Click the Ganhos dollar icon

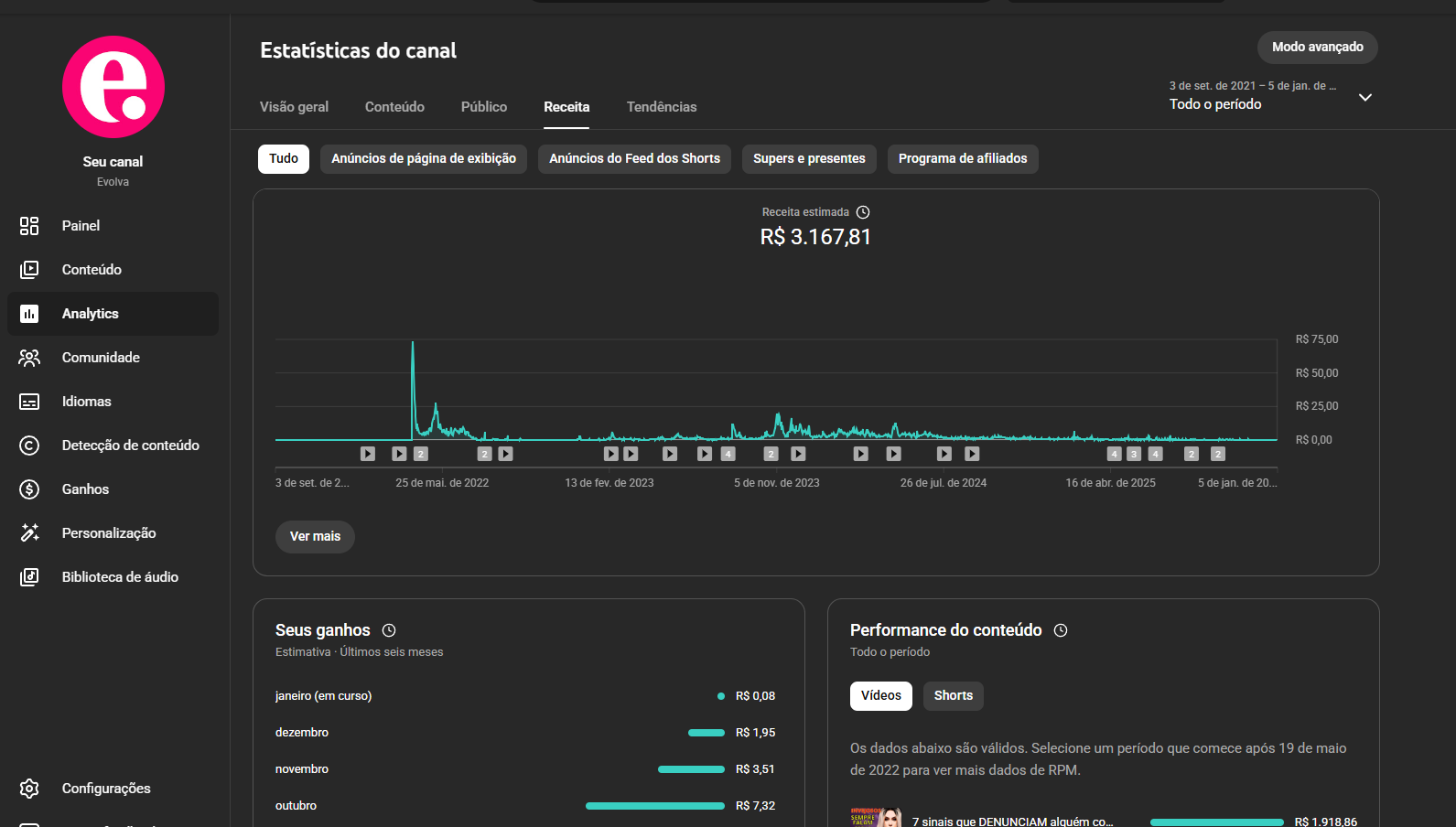[29, 489]
